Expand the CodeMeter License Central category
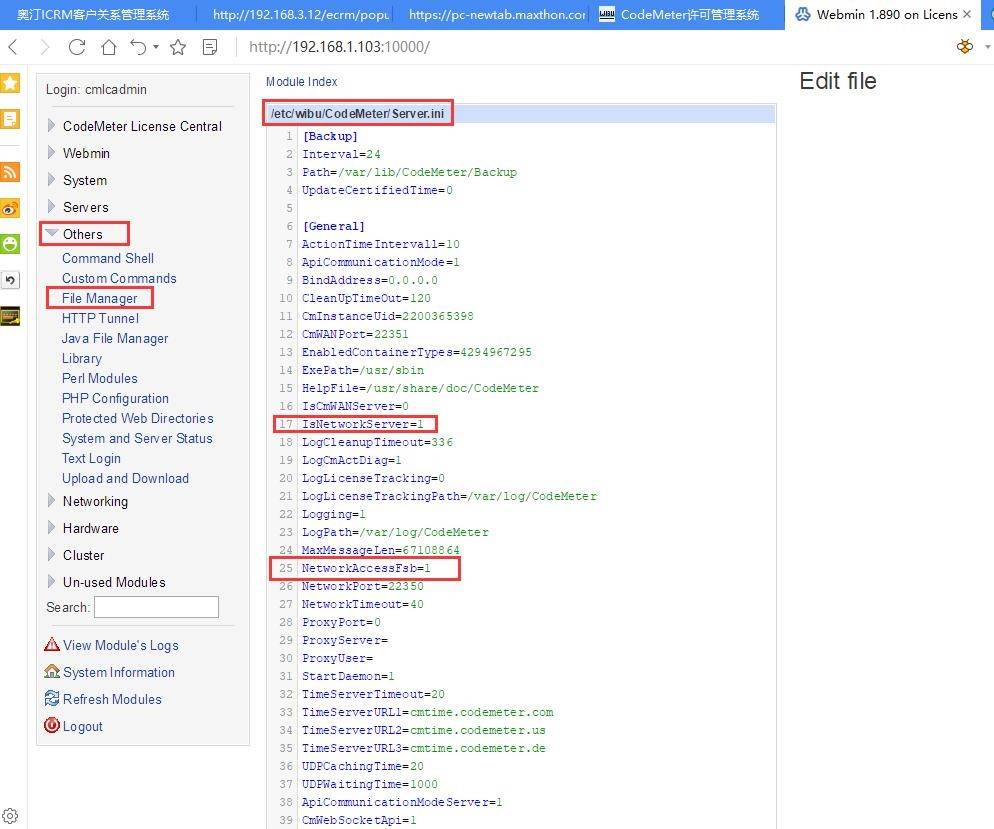994x829 pixels. coord(51,125)
